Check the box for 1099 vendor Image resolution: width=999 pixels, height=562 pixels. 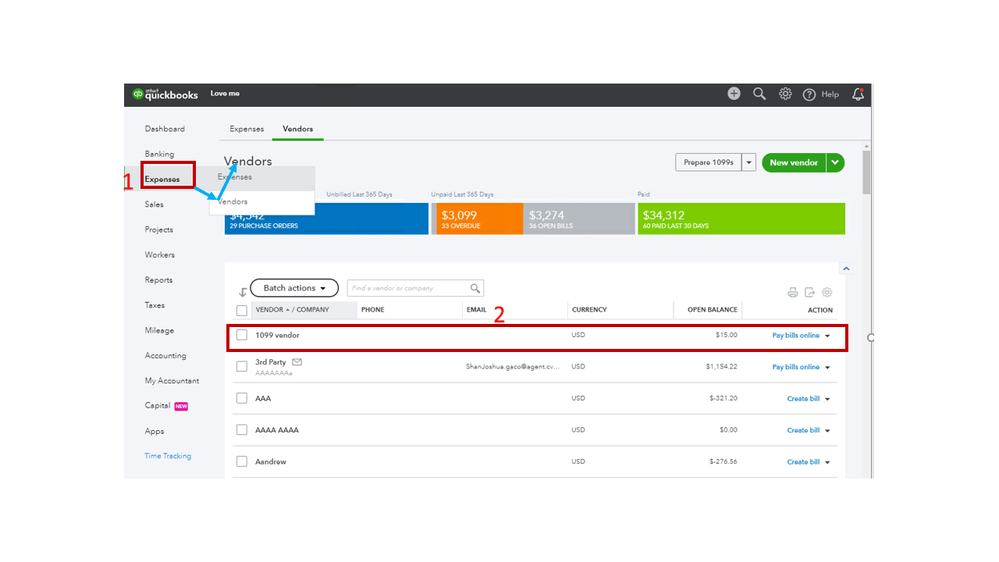pyautogui.click(x=241, y=335)
